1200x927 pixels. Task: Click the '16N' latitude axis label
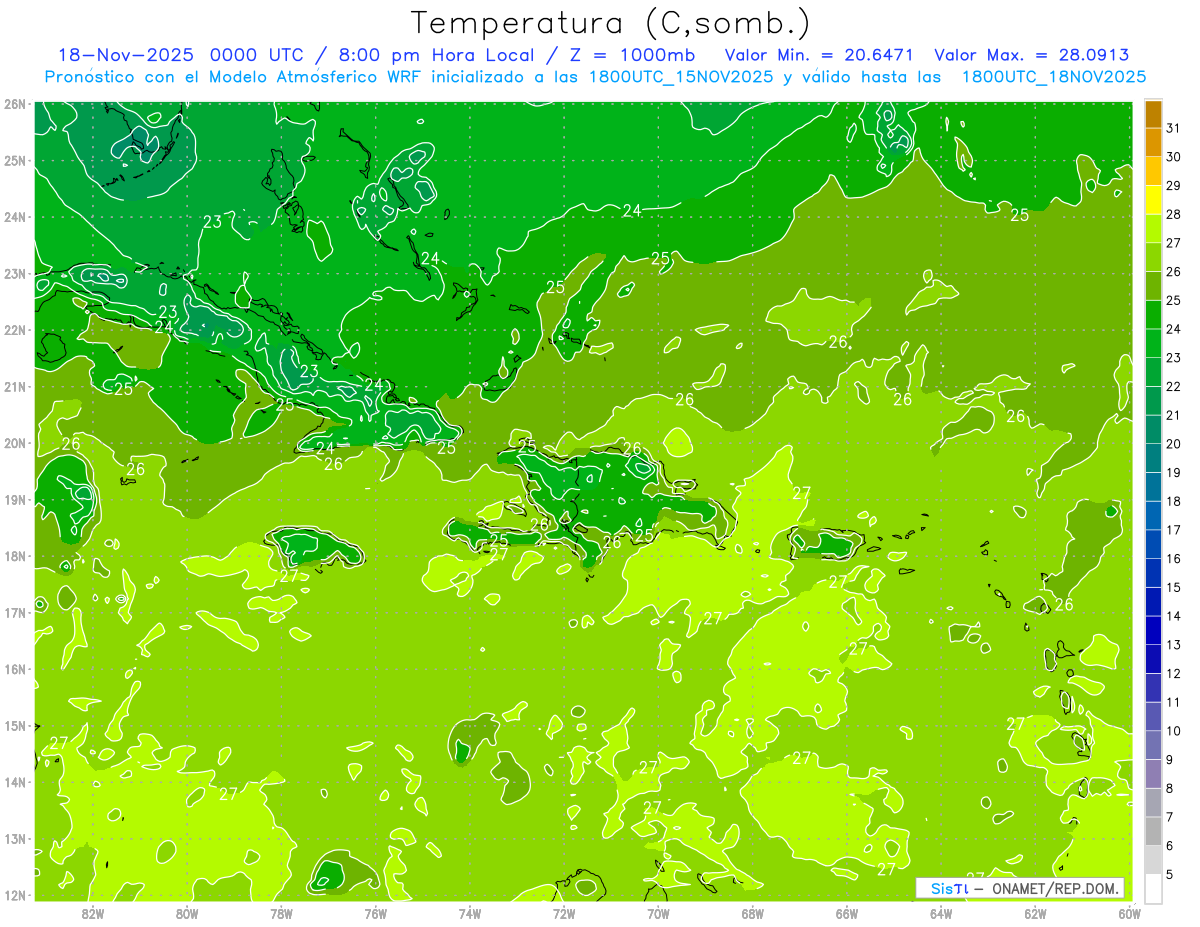click(14, 669)
